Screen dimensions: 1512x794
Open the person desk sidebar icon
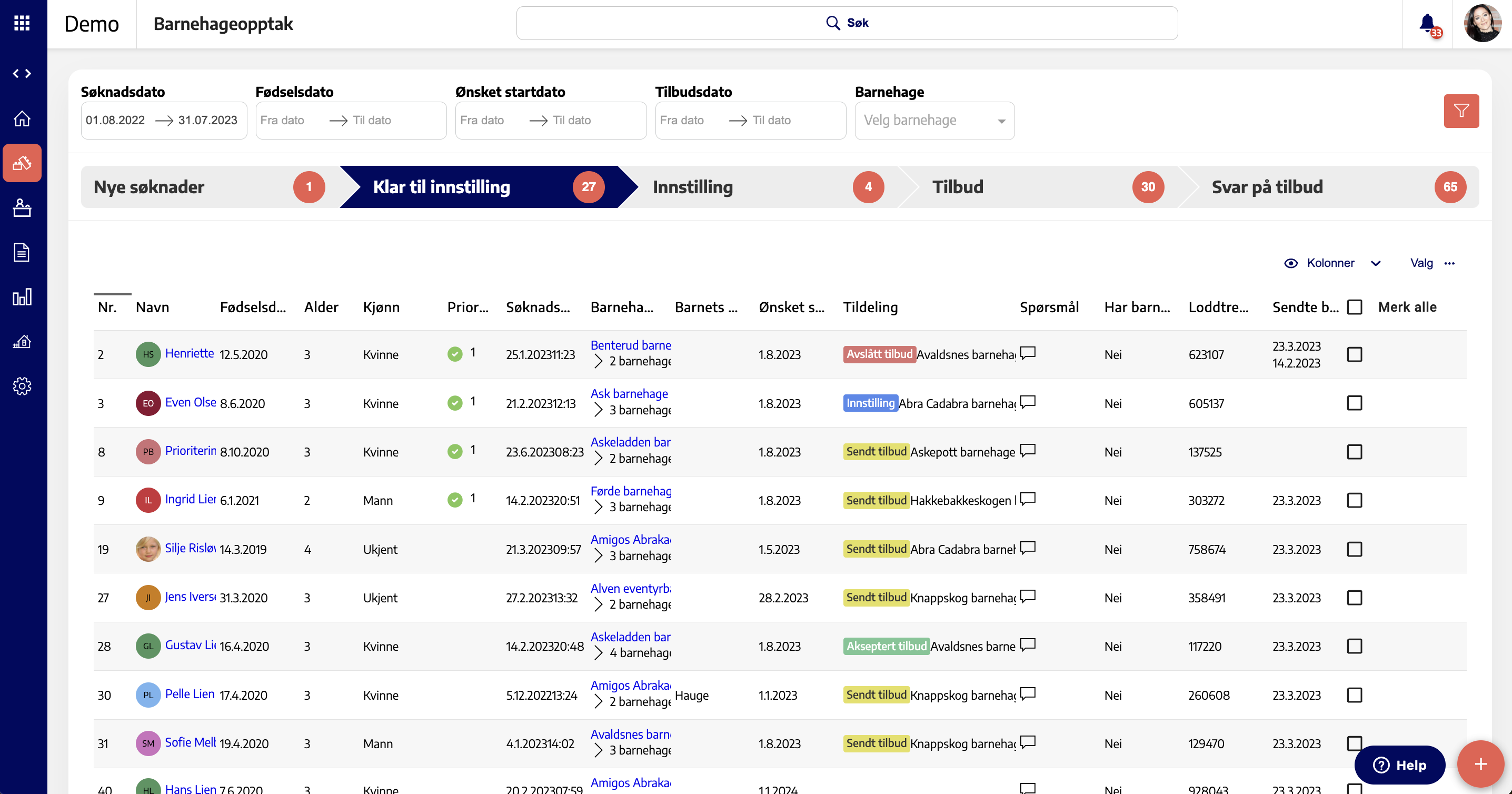coord(22,208)
